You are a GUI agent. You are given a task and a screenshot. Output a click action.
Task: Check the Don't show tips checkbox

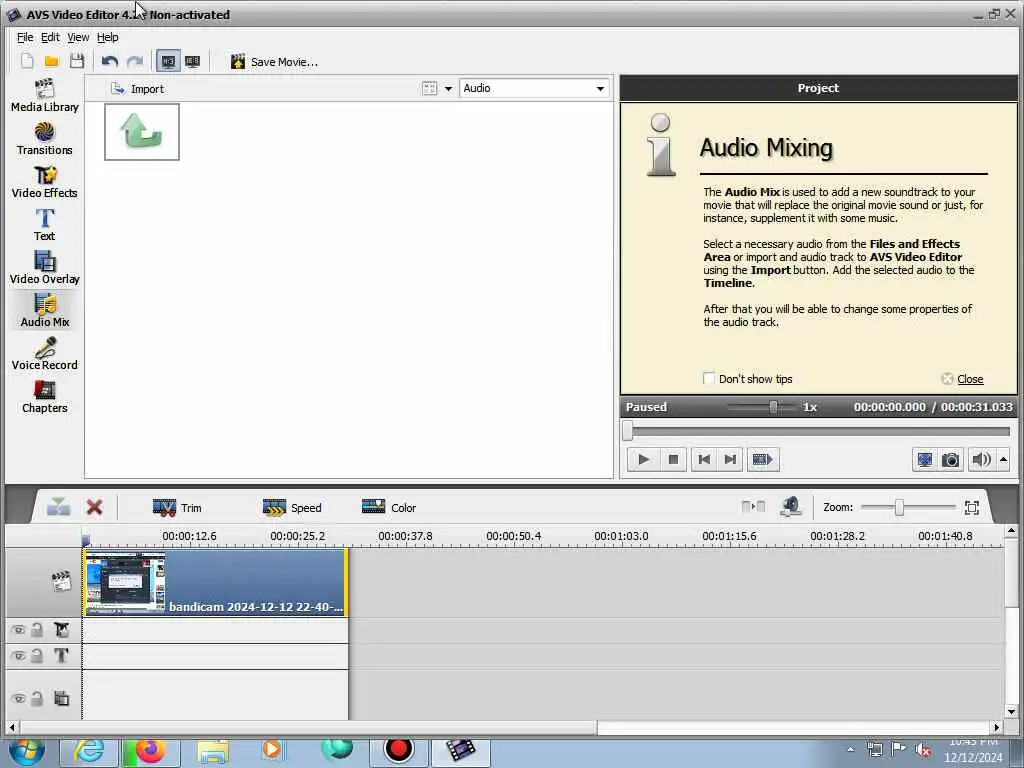(x=709, y=379)
